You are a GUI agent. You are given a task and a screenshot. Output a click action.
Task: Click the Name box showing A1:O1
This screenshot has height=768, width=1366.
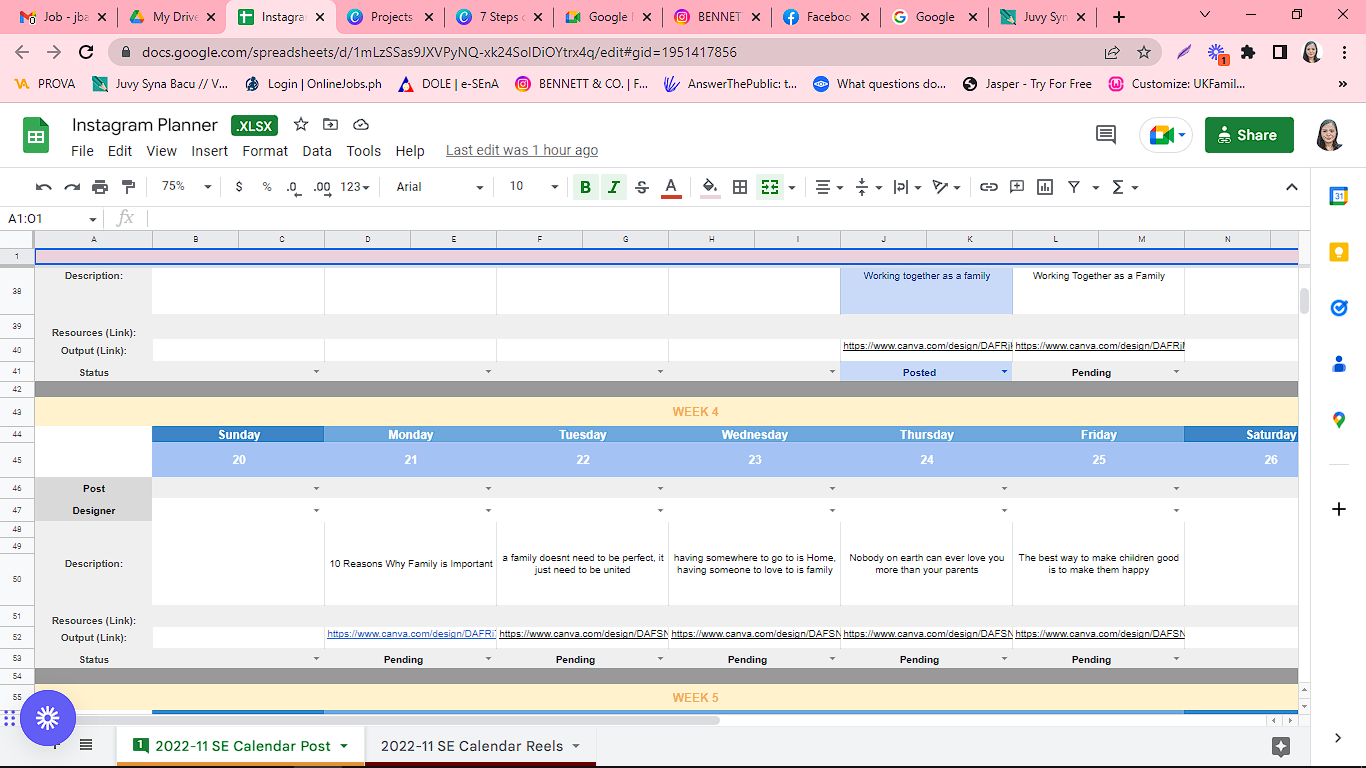pyautogui.click(x=51, y=218)
